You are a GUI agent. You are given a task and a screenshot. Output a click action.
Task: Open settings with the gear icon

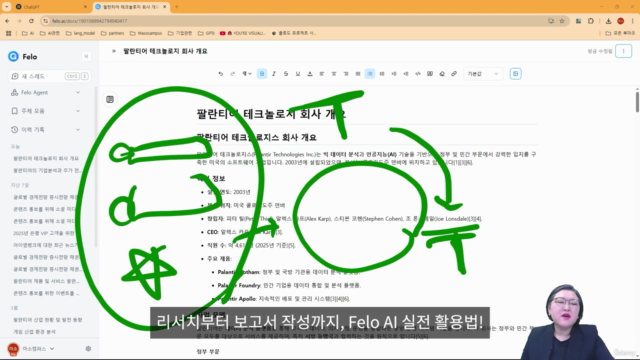[88, 349]
